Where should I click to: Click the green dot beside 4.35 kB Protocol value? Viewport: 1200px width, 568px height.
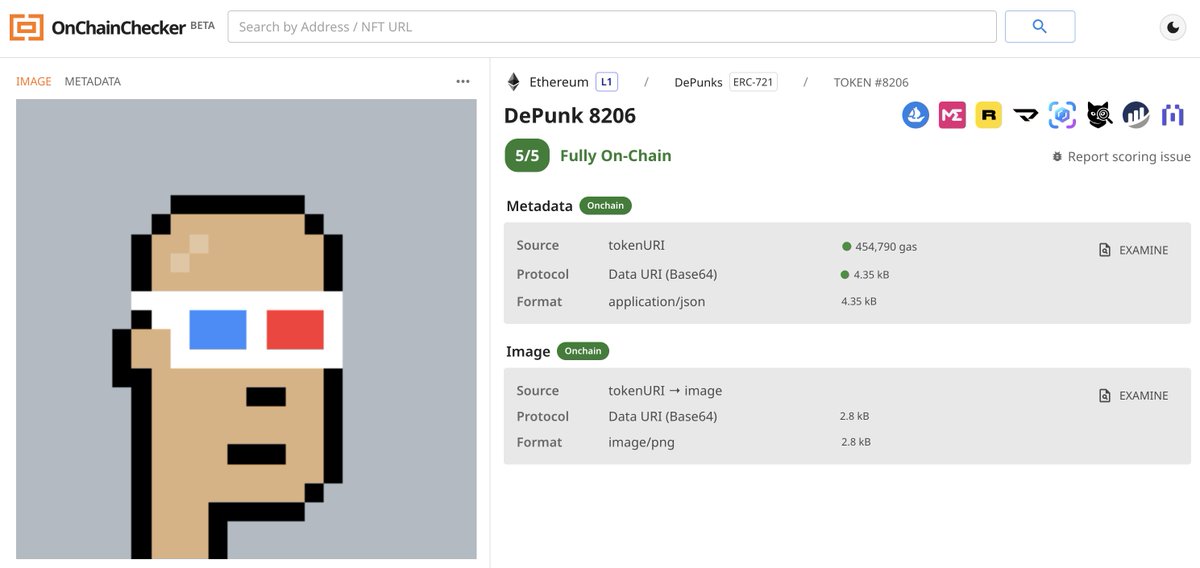pyautogui.click(x=845, y=275)
